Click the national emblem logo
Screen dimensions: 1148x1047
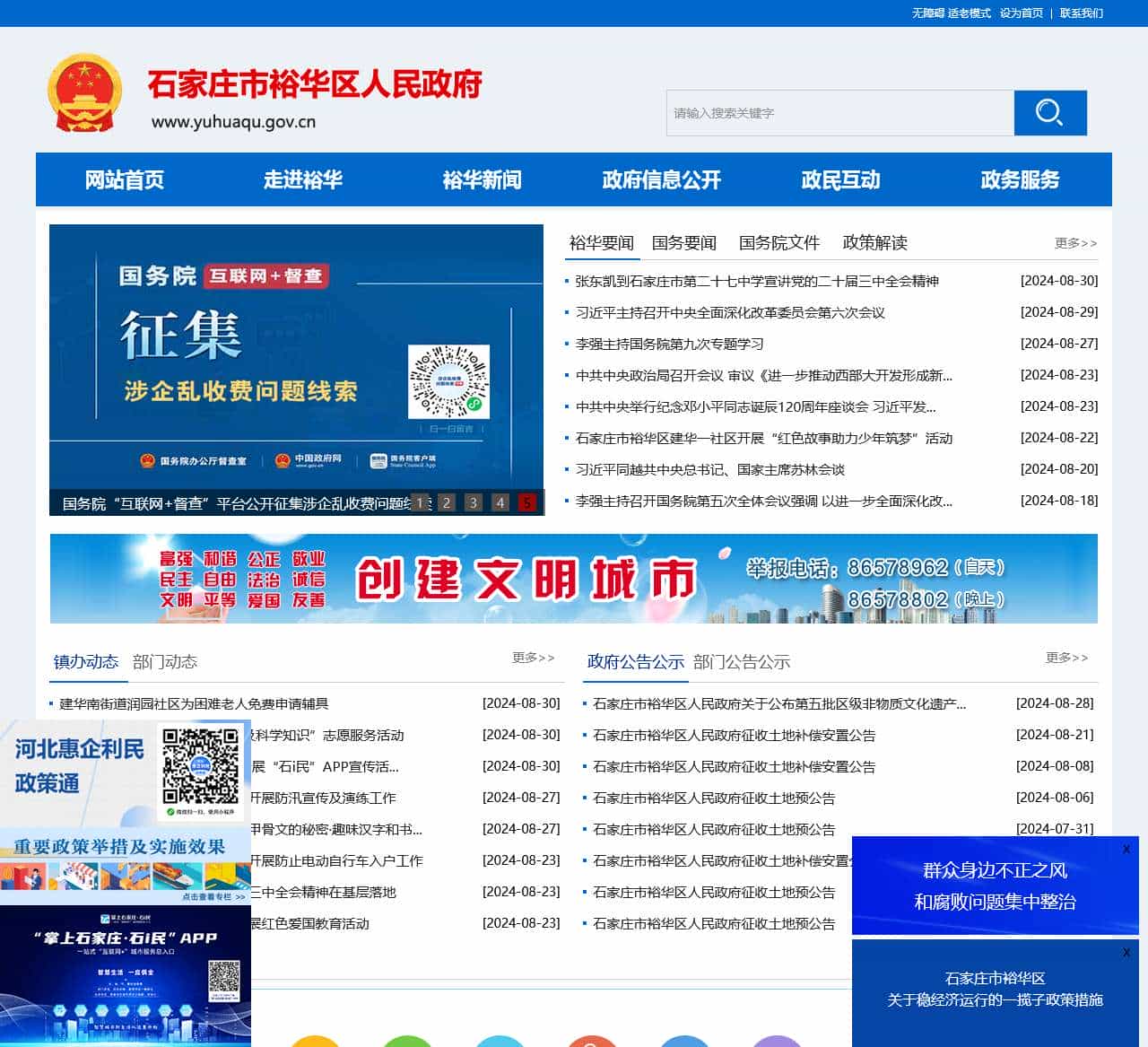click(84, 94)
